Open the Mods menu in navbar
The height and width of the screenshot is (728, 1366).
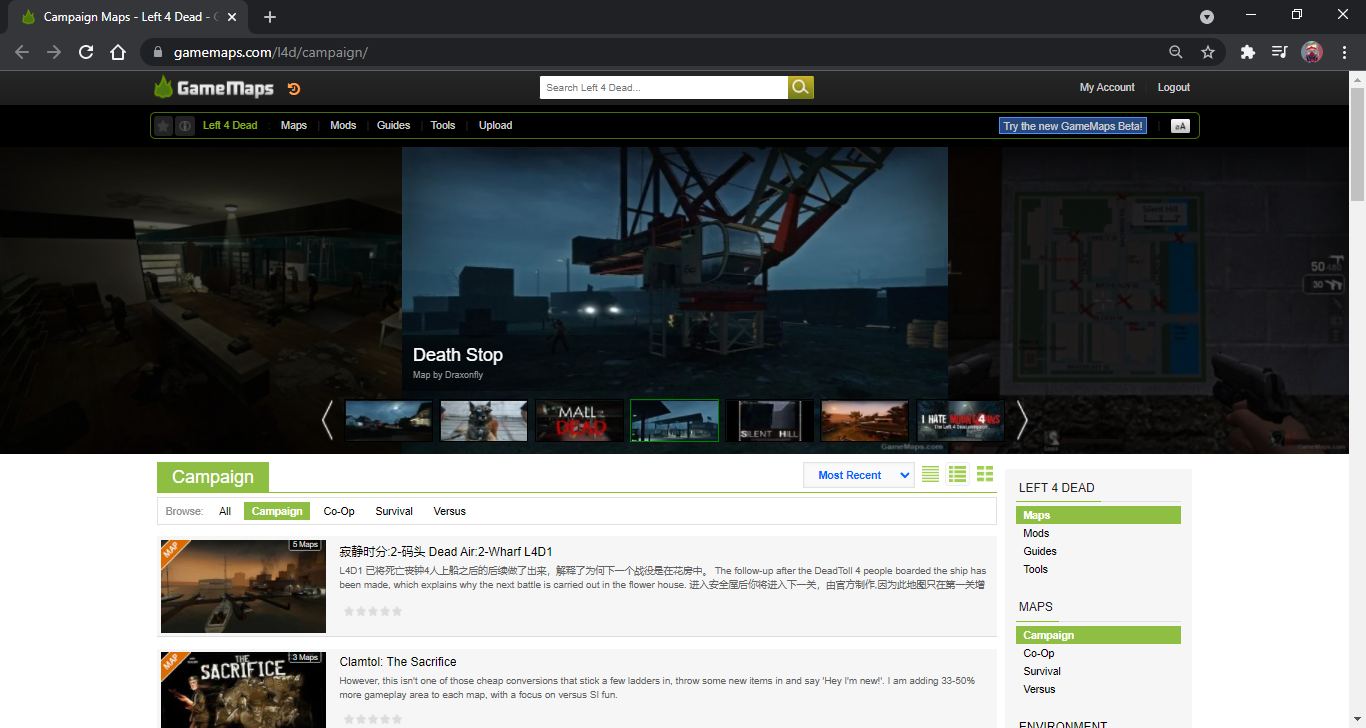[x=343, y=126]
